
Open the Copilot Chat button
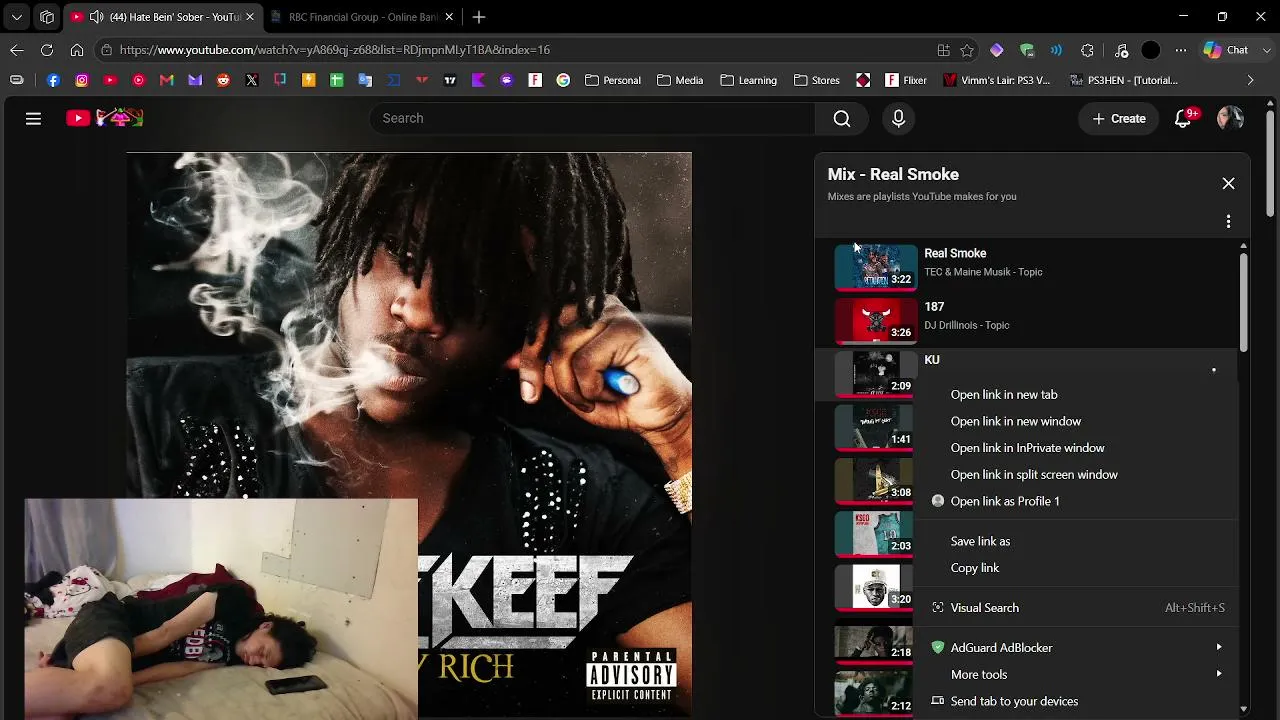(1226, 50)
